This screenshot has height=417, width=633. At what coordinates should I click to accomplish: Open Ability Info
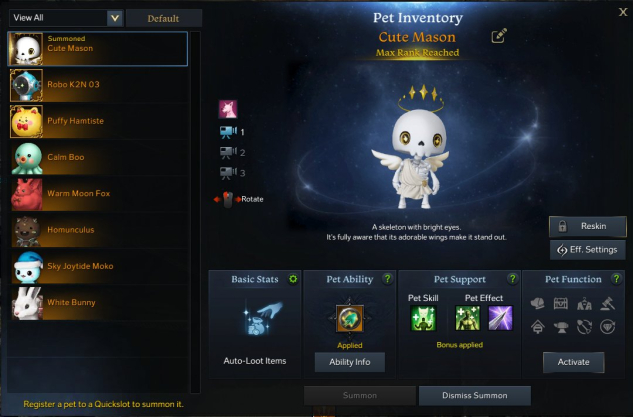(x=350, y=362)
